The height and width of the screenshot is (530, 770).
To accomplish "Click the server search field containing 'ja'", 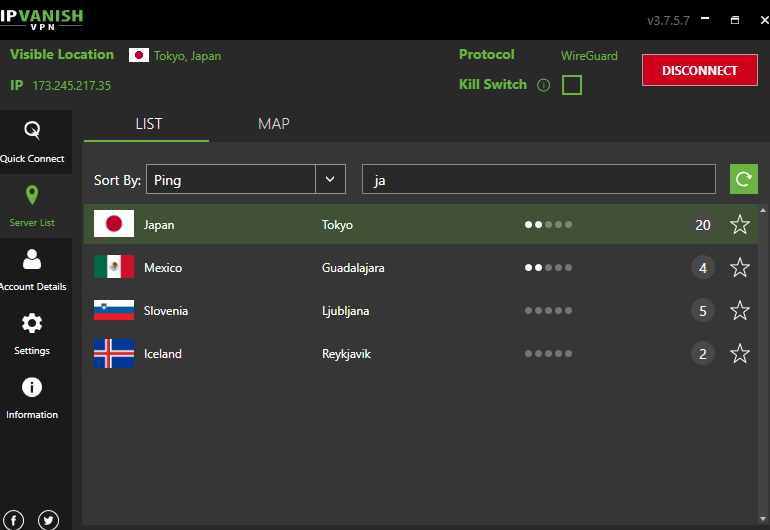I will 539,179.
